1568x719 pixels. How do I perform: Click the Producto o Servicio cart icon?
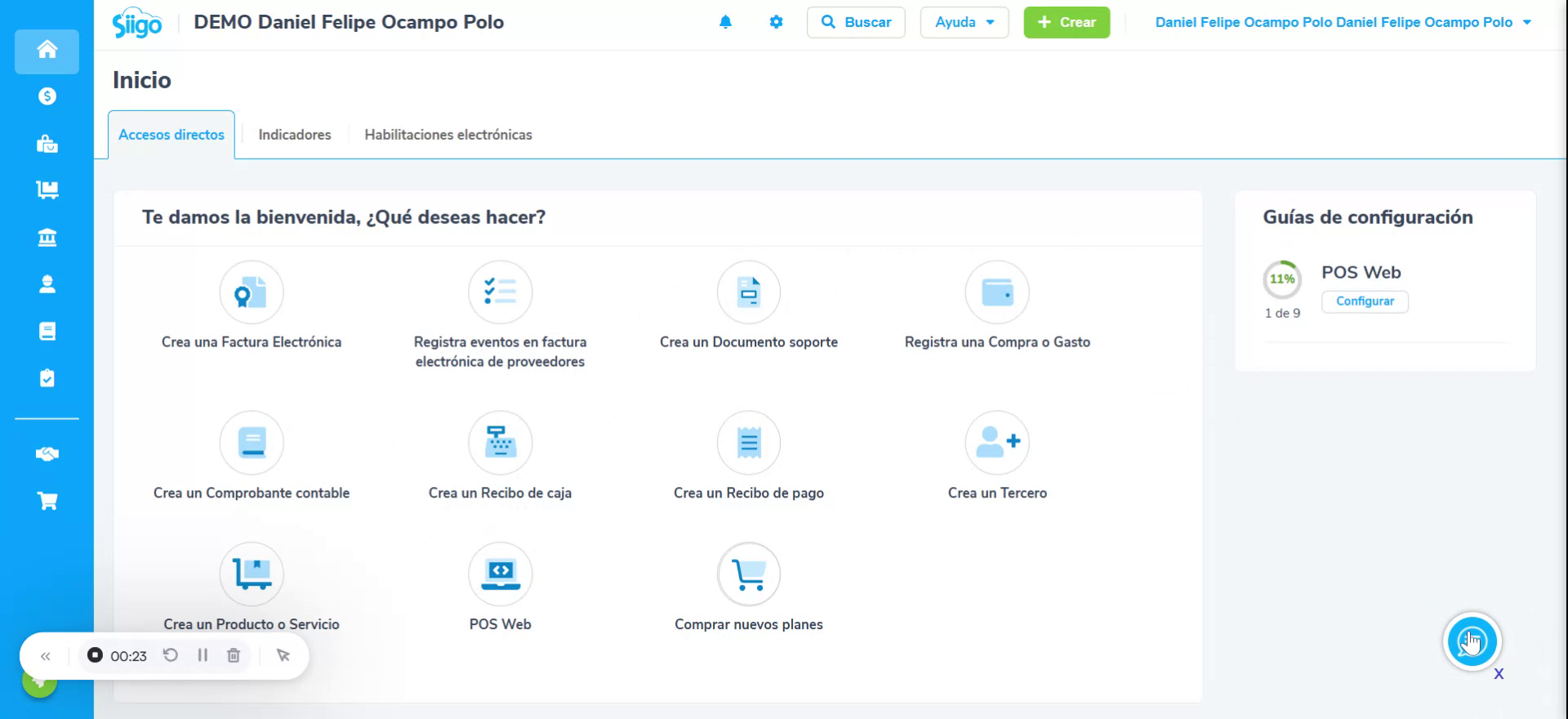pyautogui.click(x=252, y=574)
